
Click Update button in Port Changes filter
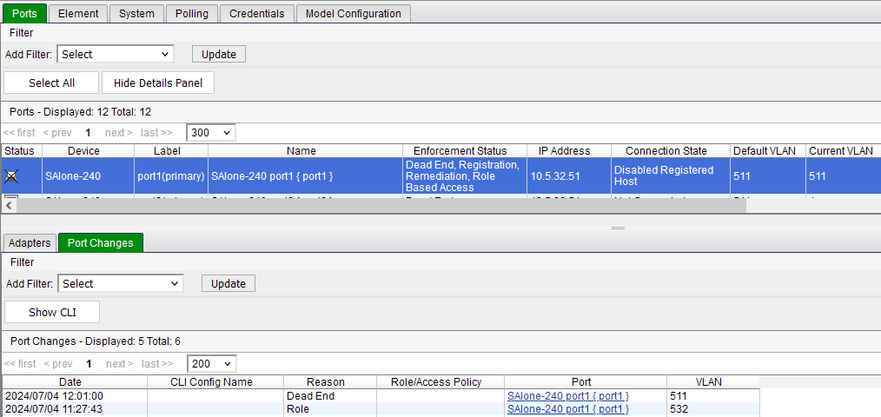[x=228, y=284]
